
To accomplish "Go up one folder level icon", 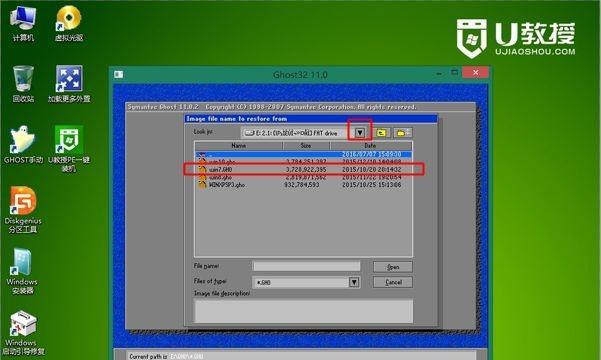I will pyautogui.click(x=381, y=133).
